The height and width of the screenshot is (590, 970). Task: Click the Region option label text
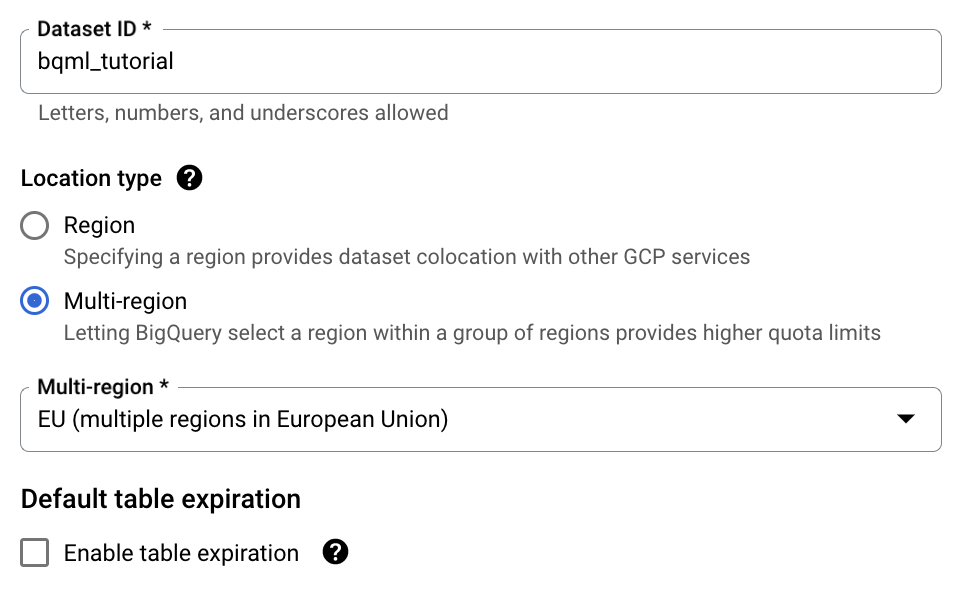pyautogui.click(x=99, y=225)
